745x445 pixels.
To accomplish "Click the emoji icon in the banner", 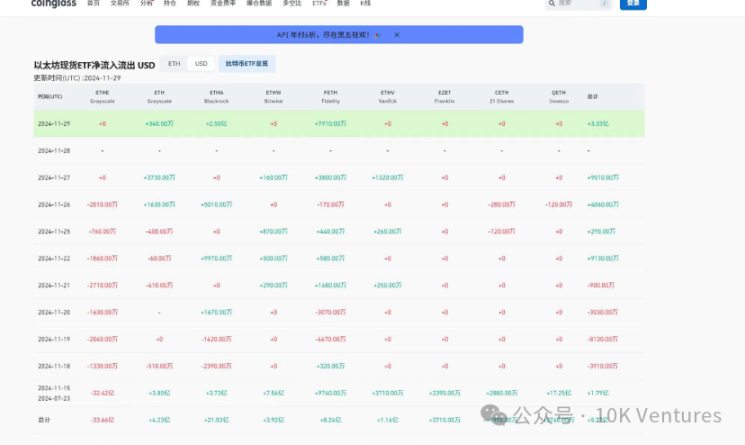I will click(378, 35).
